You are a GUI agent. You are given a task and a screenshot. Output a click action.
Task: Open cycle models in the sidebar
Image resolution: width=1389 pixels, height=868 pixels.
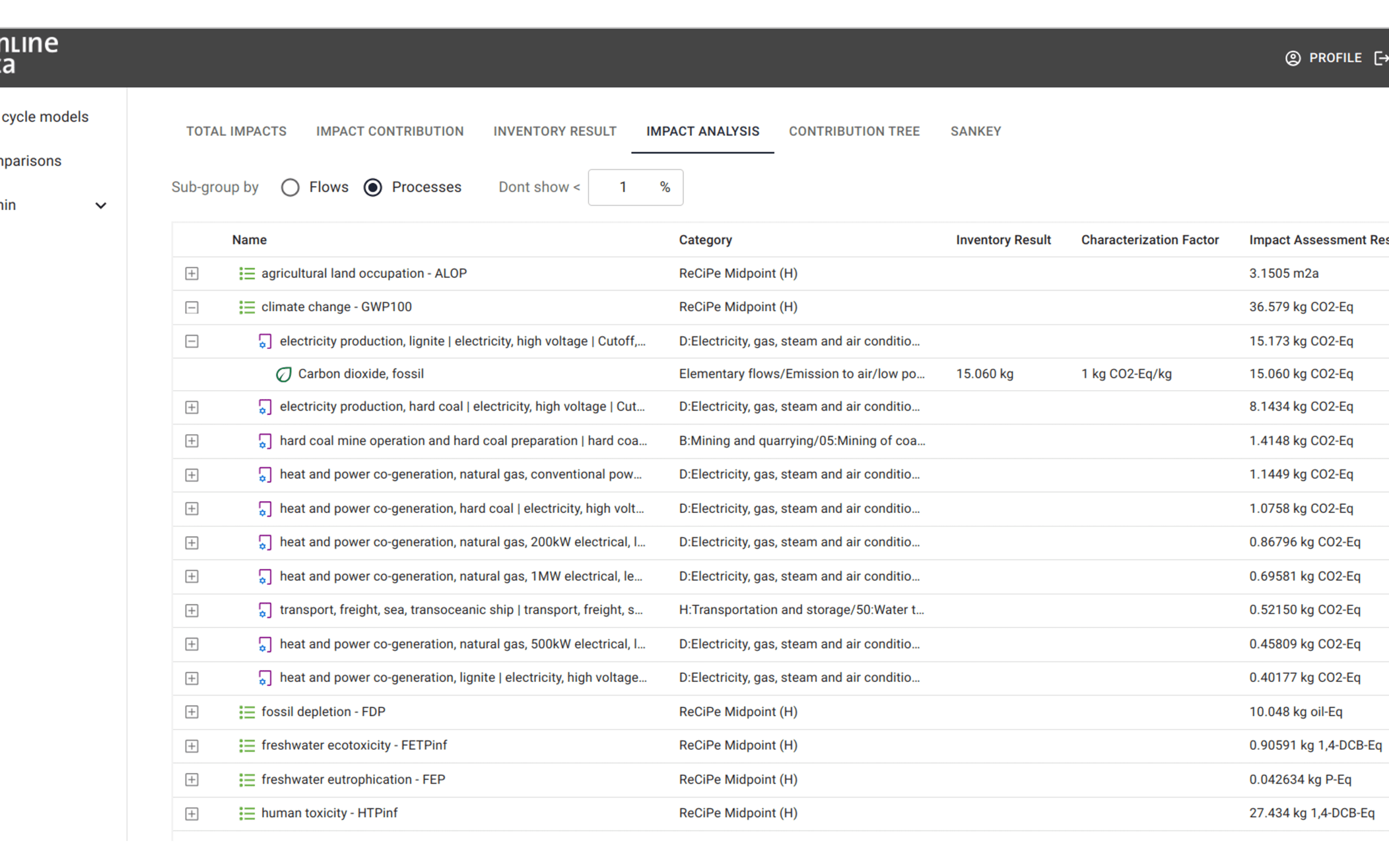pos(45,117)
